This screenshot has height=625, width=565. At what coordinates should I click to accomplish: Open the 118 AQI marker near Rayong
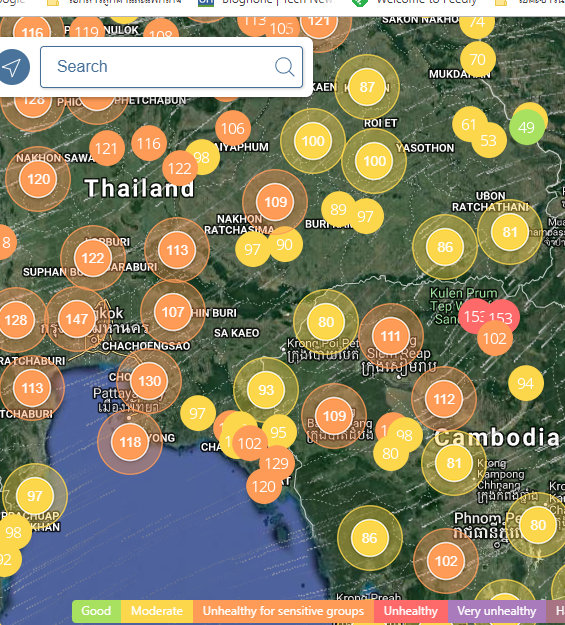pos(130,442)
